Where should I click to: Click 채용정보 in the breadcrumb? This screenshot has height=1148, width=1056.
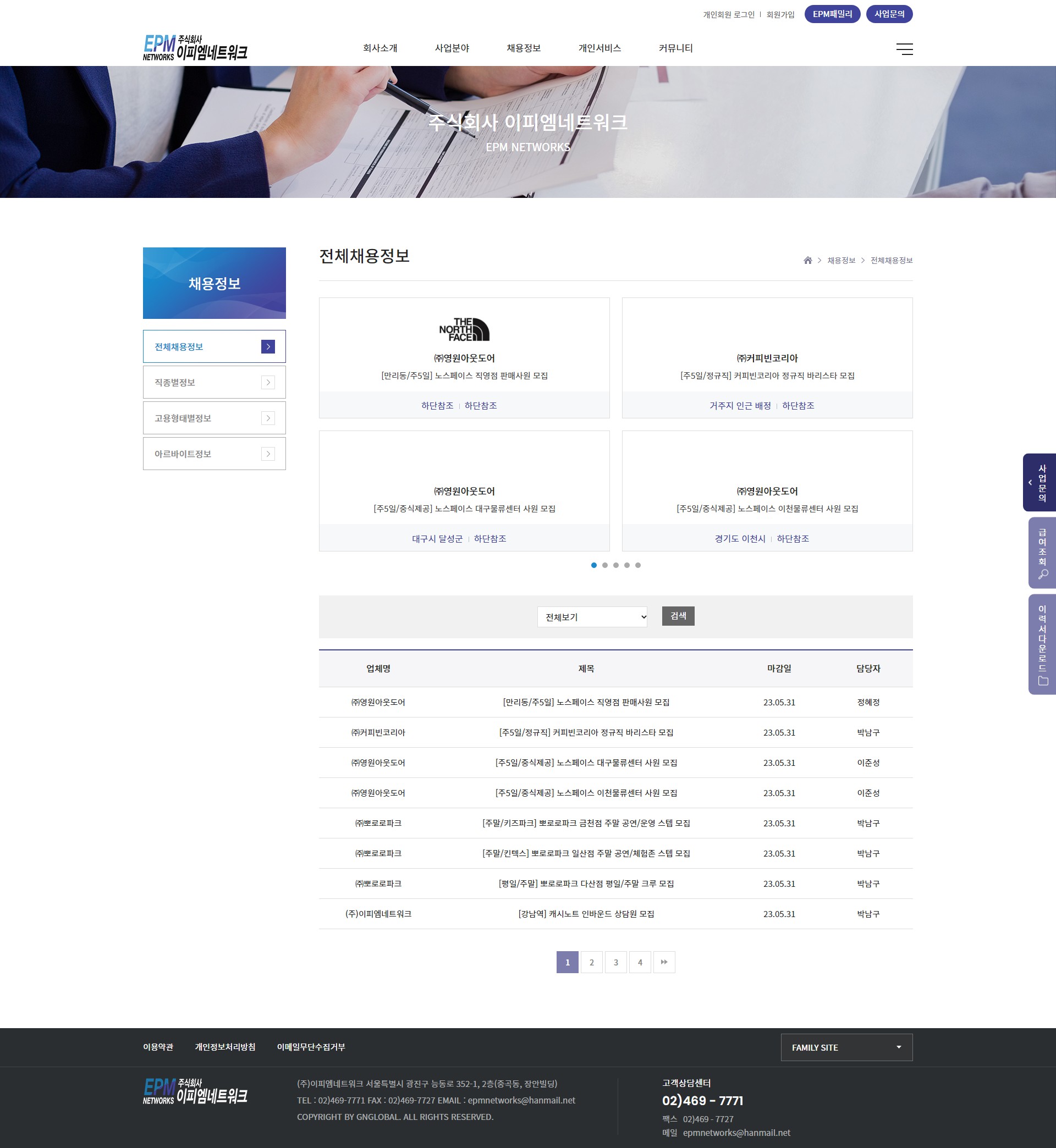click(841, 261)
